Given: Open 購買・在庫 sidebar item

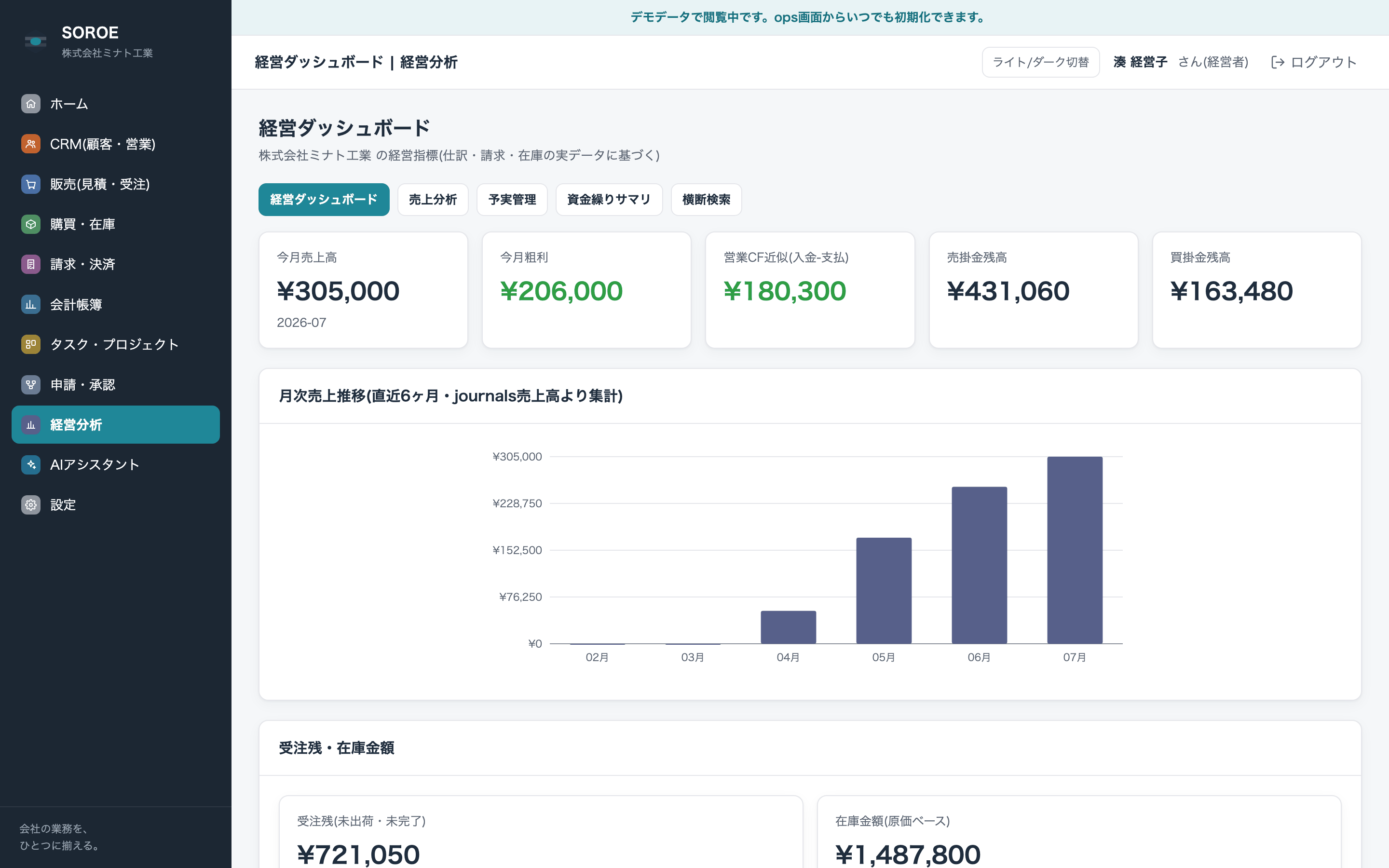Looking at the screenshot, I should tap(115, 224).
